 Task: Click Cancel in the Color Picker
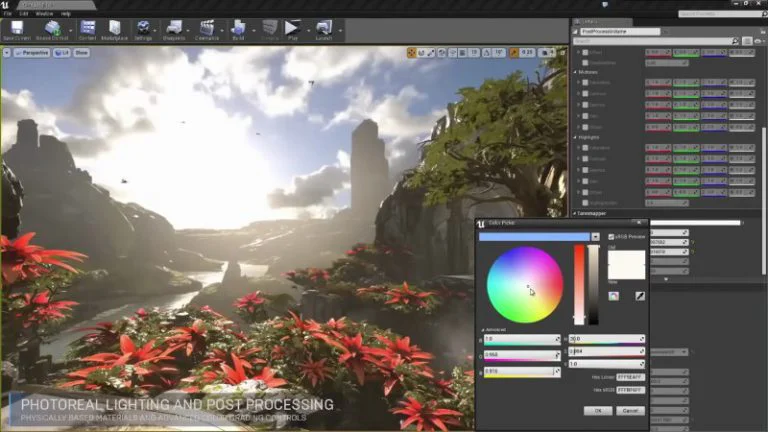pyautogui.click(x=629, y=410)
